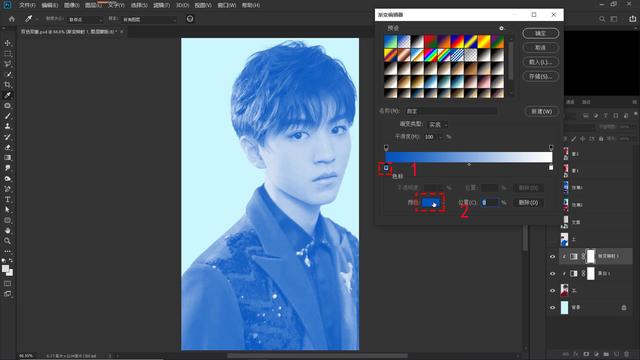Screen dimensions: 640x360
Task: Open Quick Mask mode icon
Action: 7,283
